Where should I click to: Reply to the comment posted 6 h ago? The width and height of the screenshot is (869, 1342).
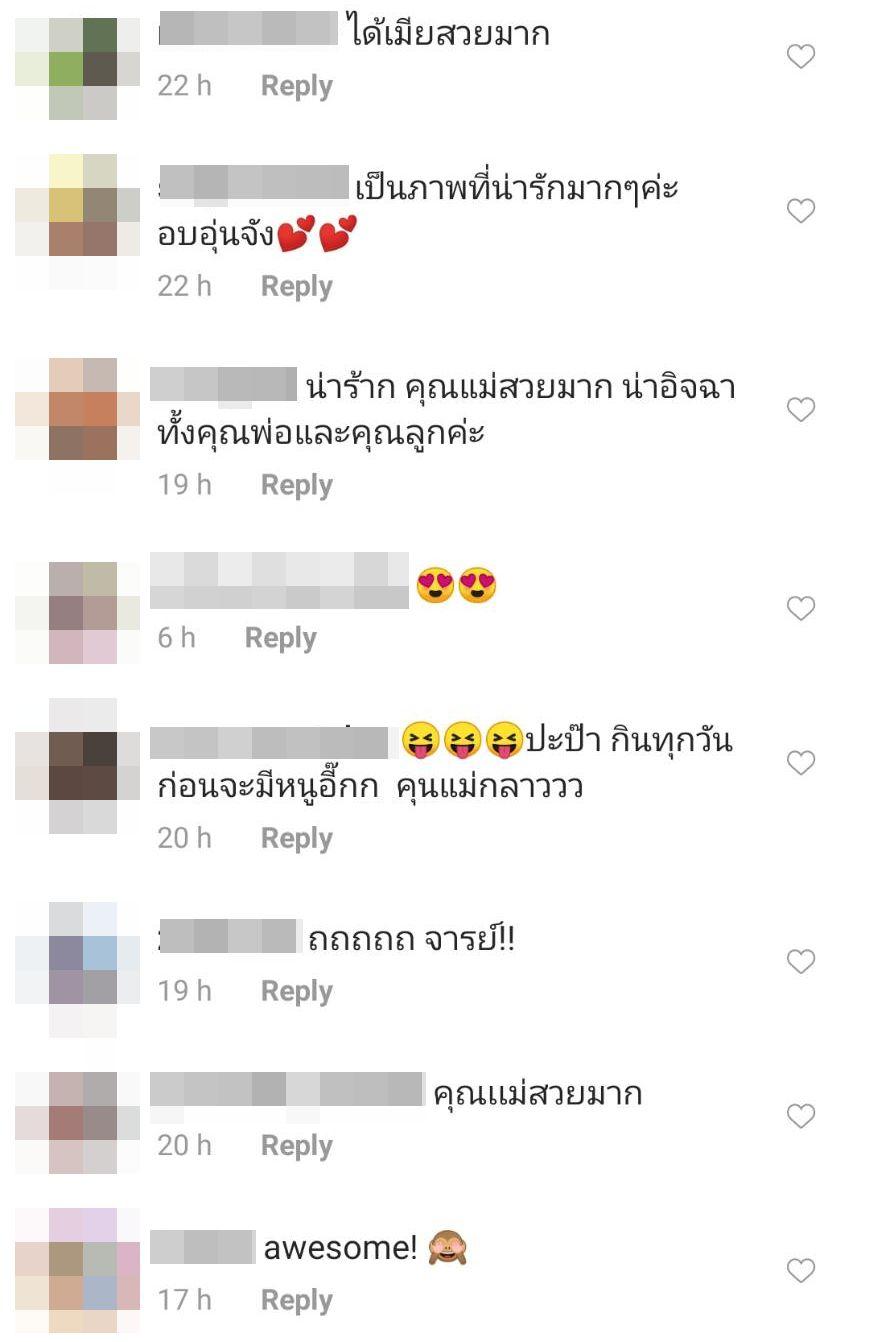[280, 638]
